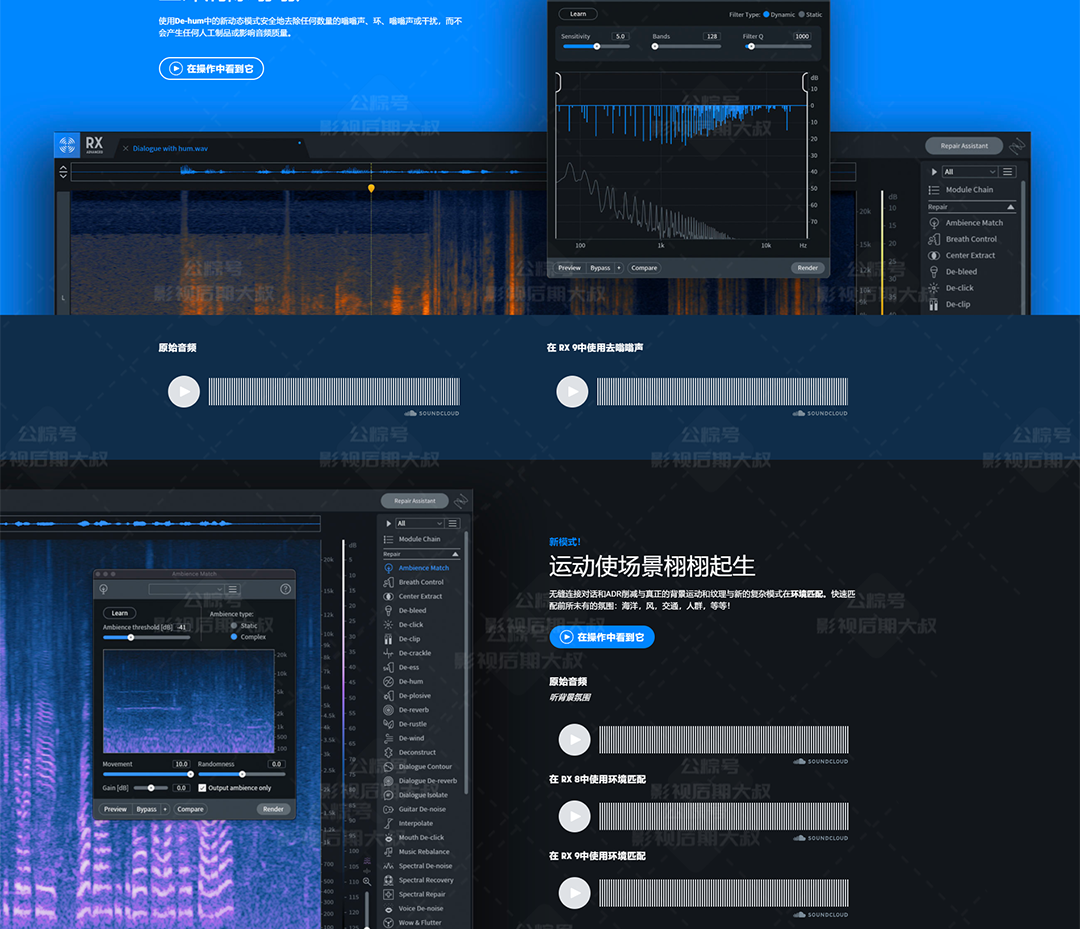Toggle Bypass in De-hum panel
The height and width of the screenshot is (929, 1080).
600,268
